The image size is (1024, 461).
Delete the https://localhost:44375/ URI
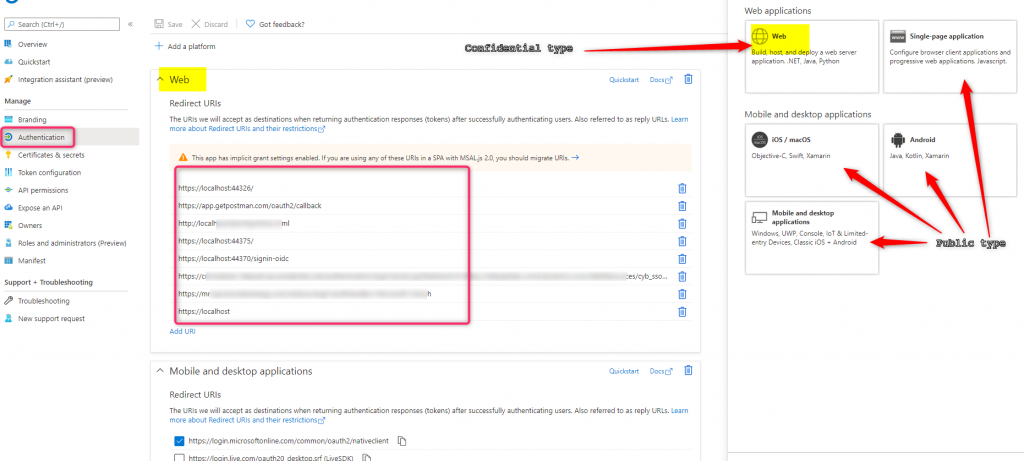click(x=682, y=241)
